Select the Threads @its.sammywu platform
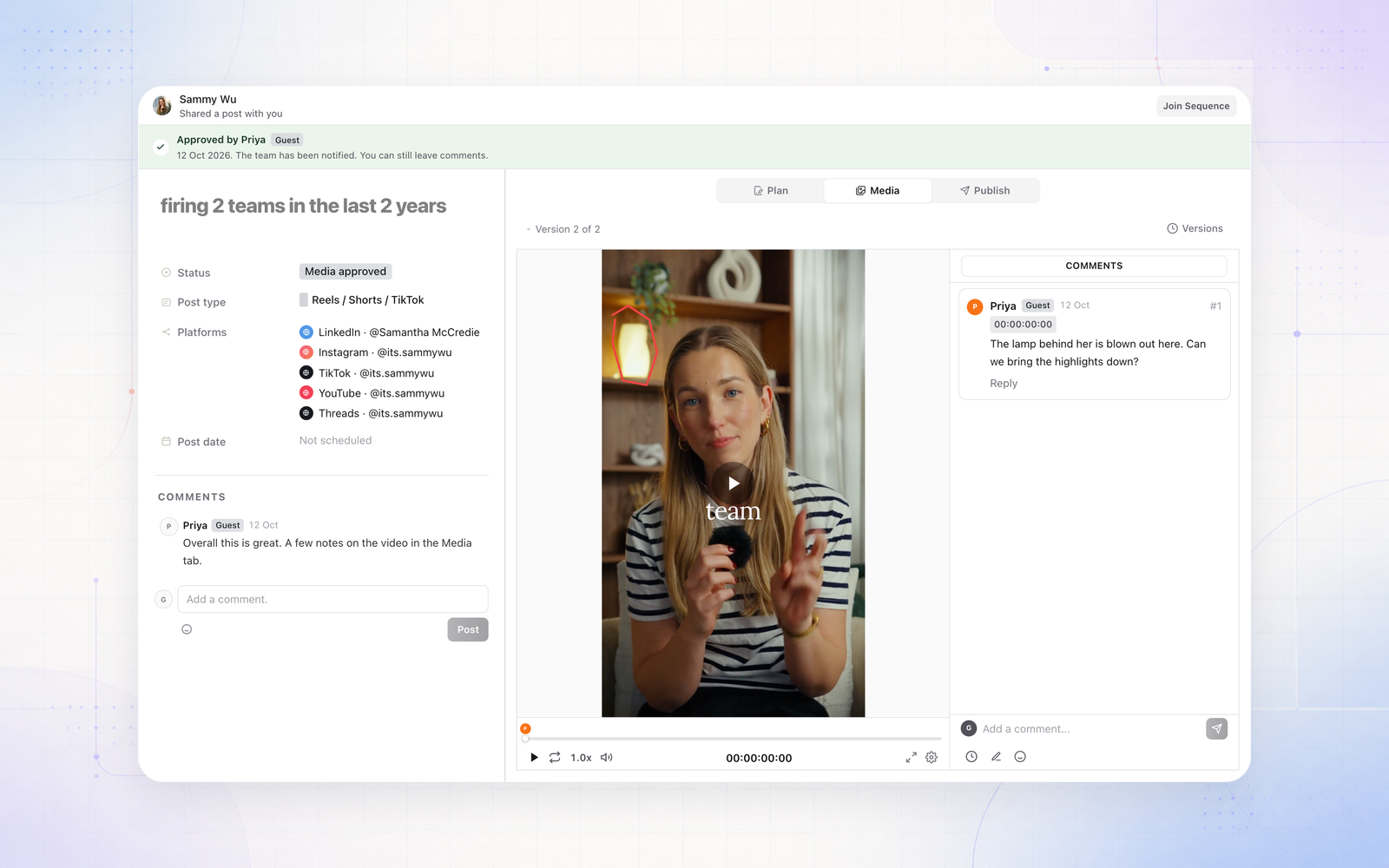The image size is (1389, 868). pyautogui.click(x=372, y=413)
